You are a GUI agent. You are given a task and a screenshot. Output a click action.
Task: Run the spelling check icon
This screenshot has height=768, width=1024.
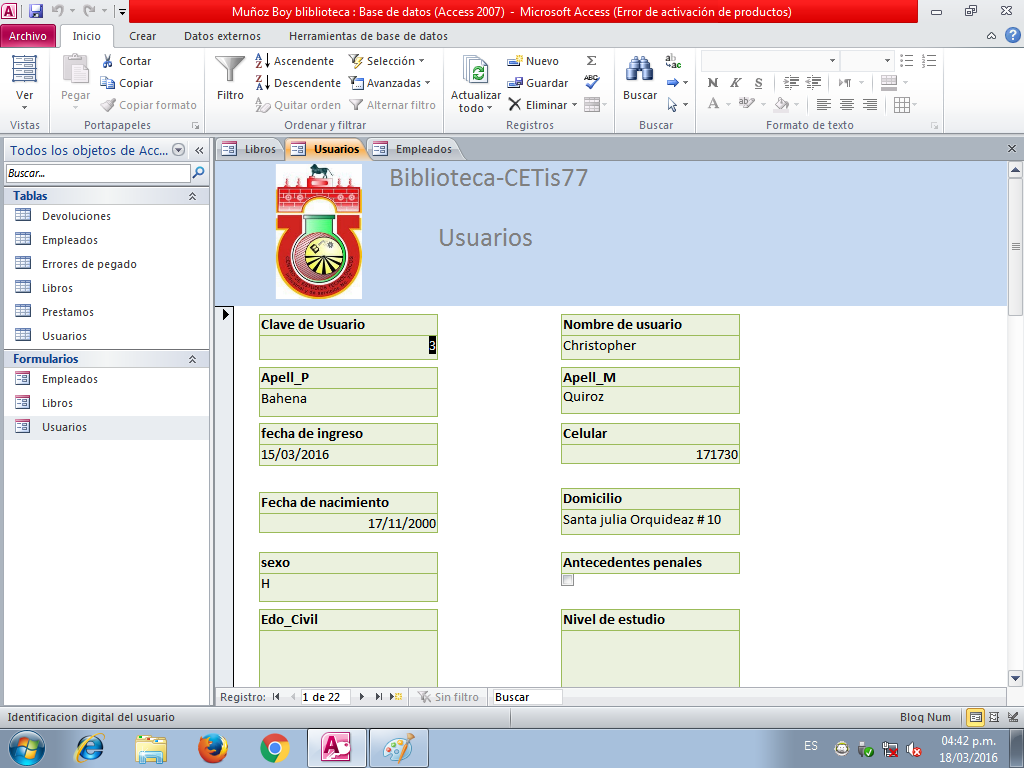[592, 82]
